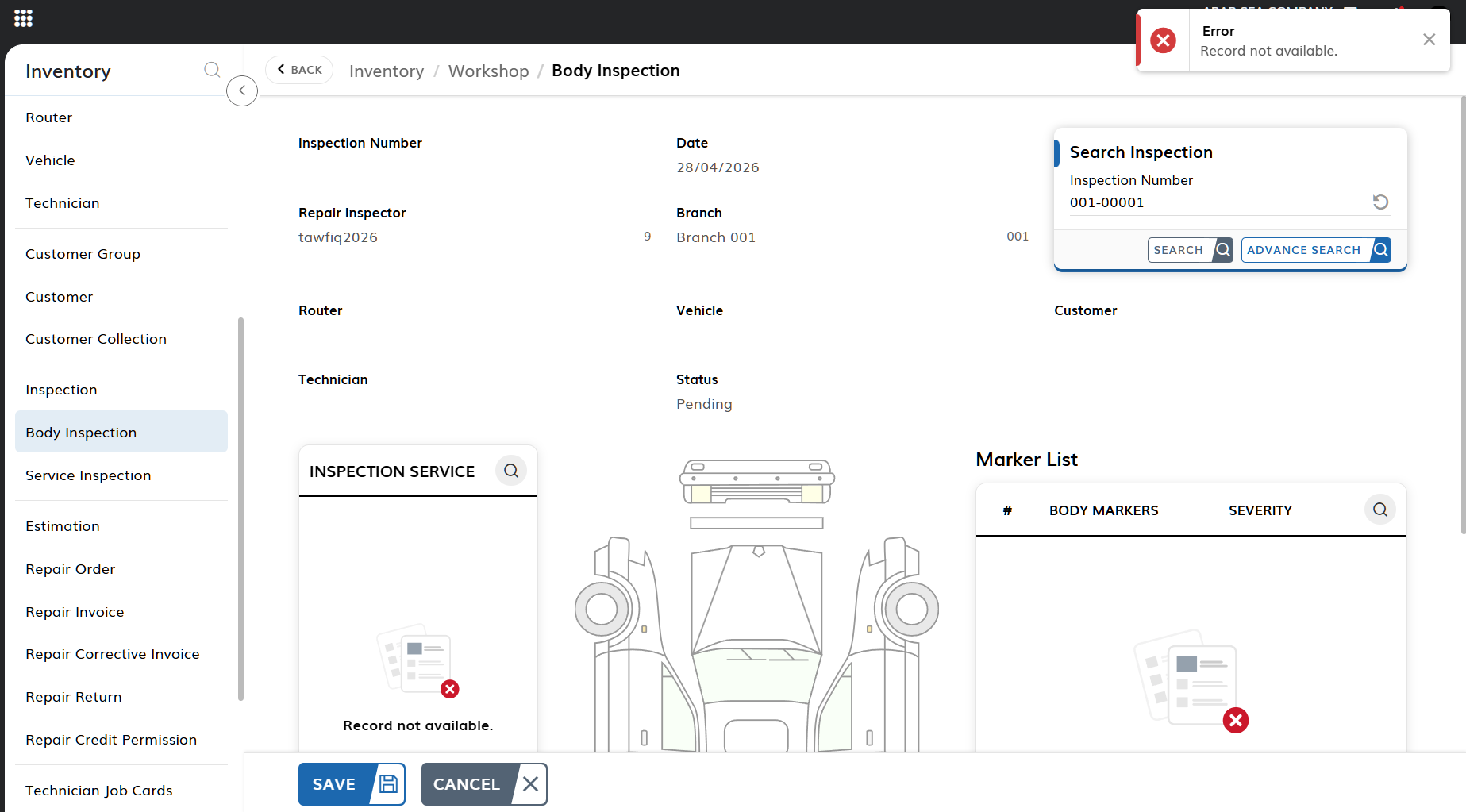Click the right front wheel on diagram

[911, 609]
